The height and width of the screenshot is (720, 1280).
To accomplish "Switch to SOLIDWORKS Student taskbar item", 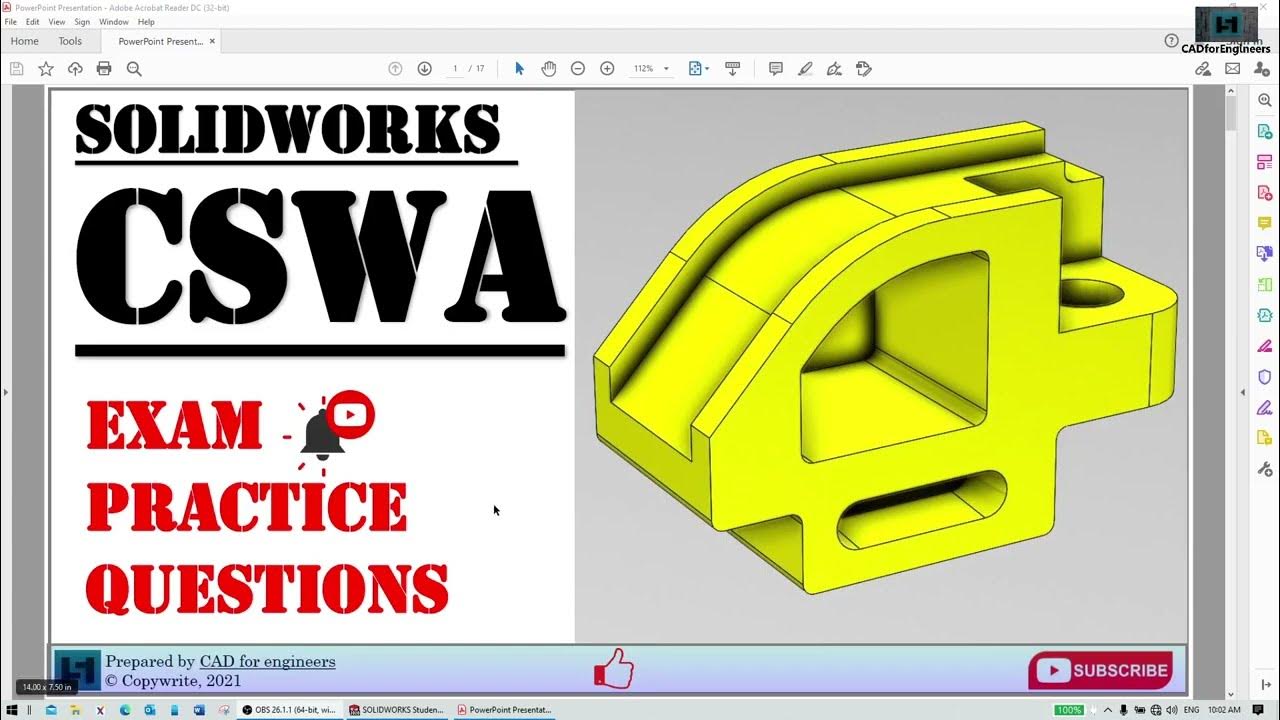I will point(397,710).
